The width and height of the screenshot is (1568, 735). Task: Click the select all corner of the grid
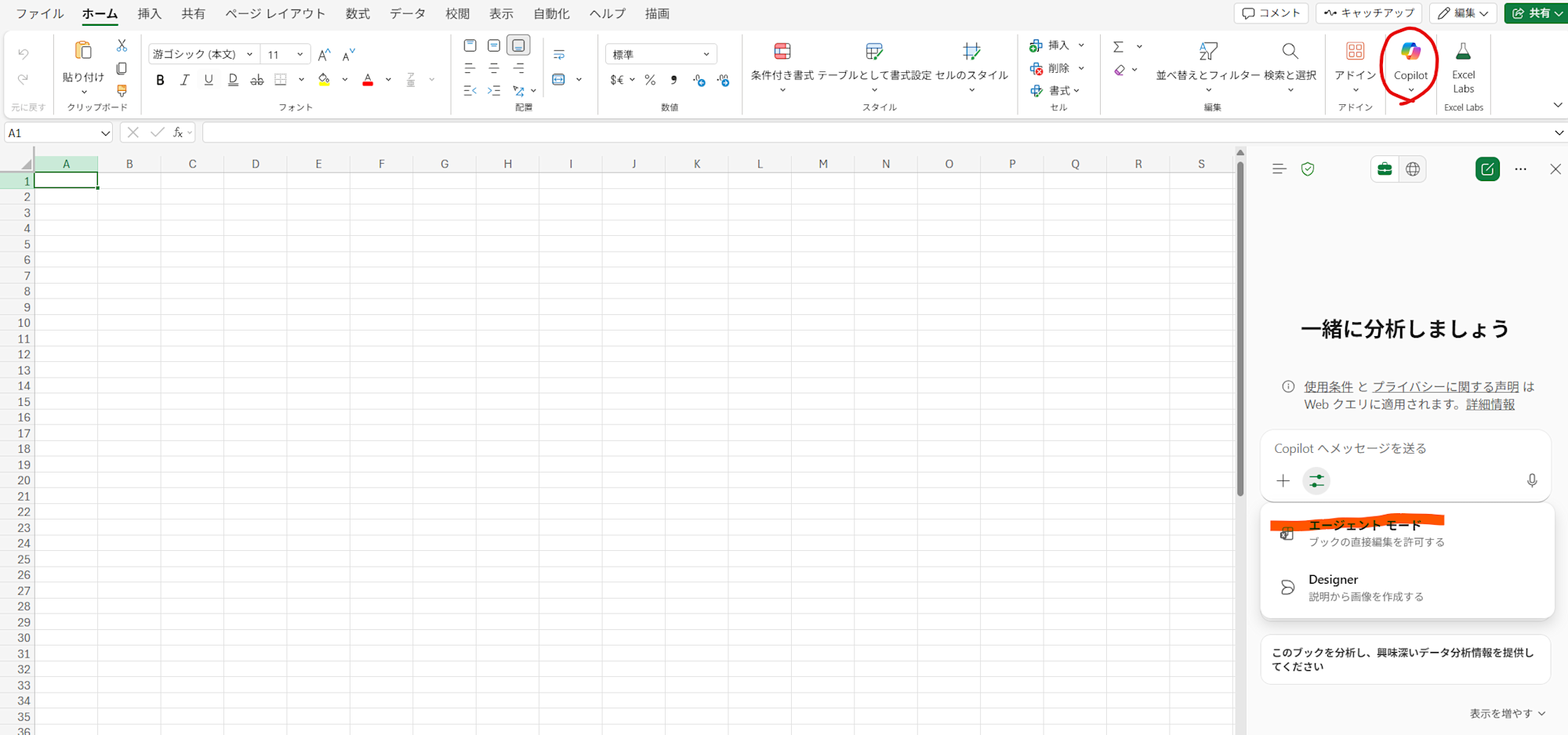pyautogui.click(x=26, y=164)
